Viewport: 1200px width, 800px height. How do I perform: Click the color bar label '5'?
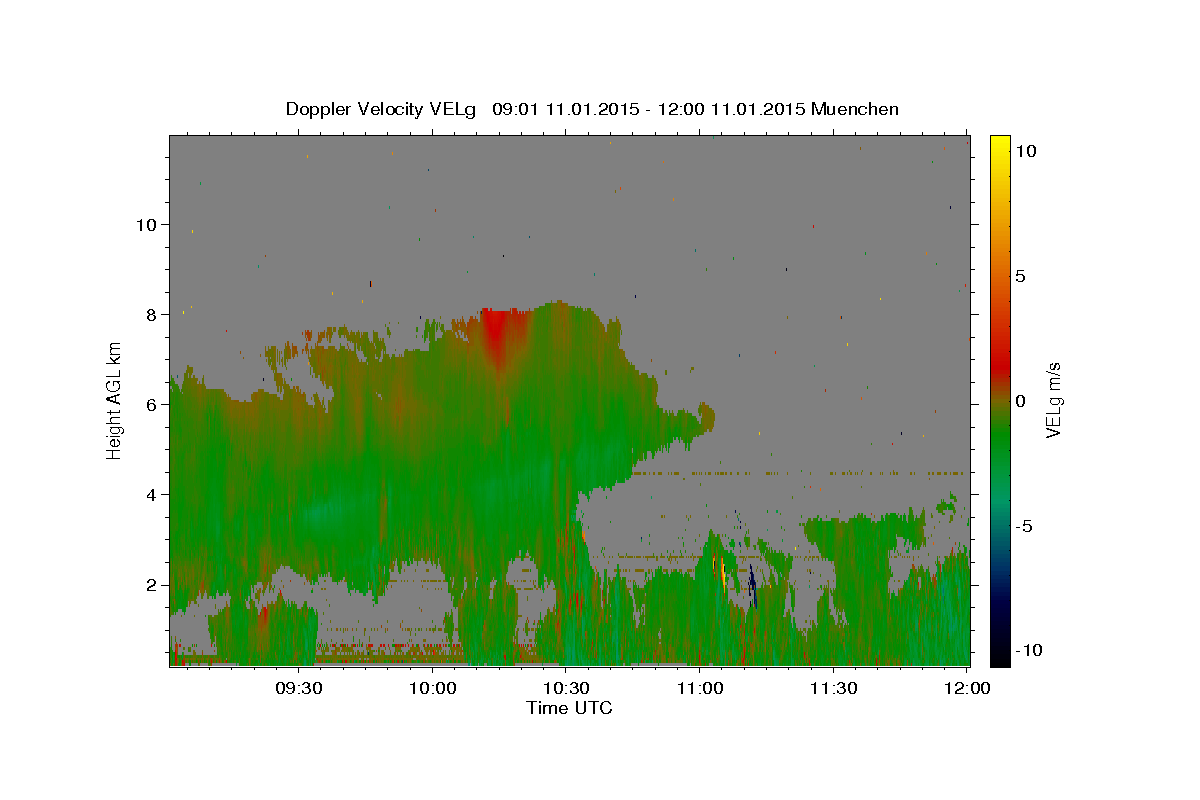(1020, 276)
